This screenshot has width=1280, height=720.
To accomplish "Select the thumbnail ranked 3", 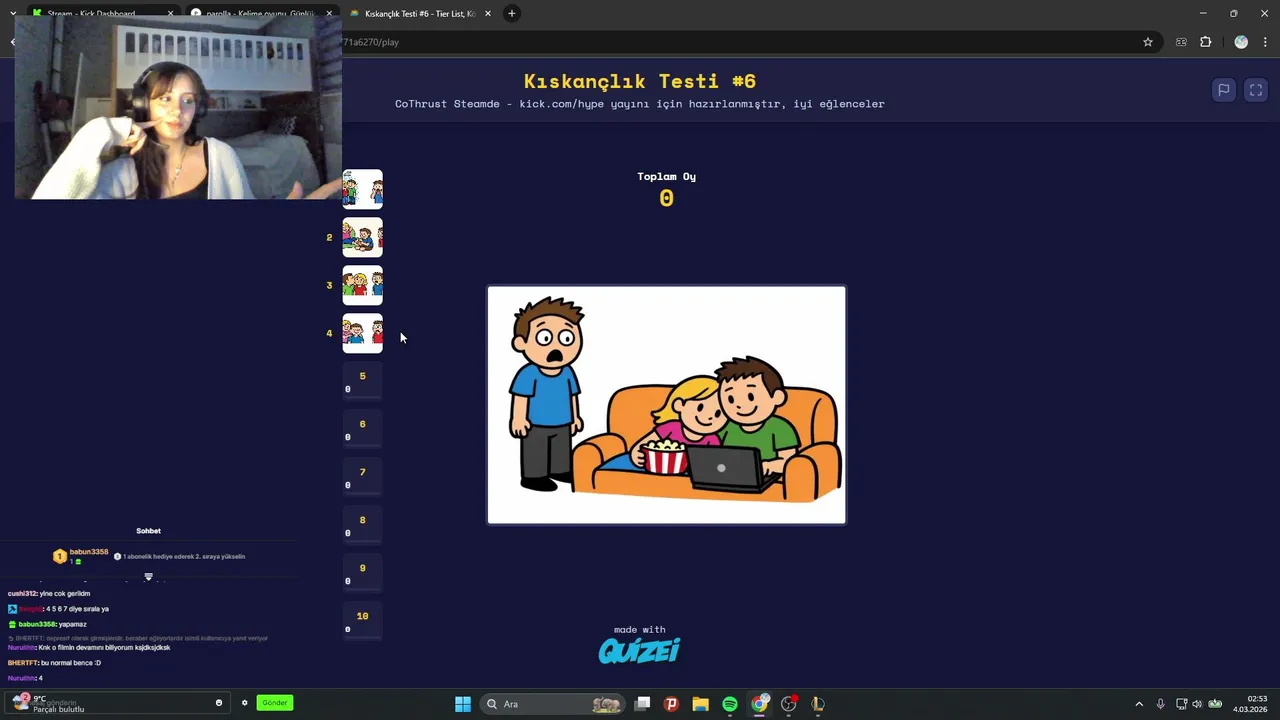I will tap(362, 285).
